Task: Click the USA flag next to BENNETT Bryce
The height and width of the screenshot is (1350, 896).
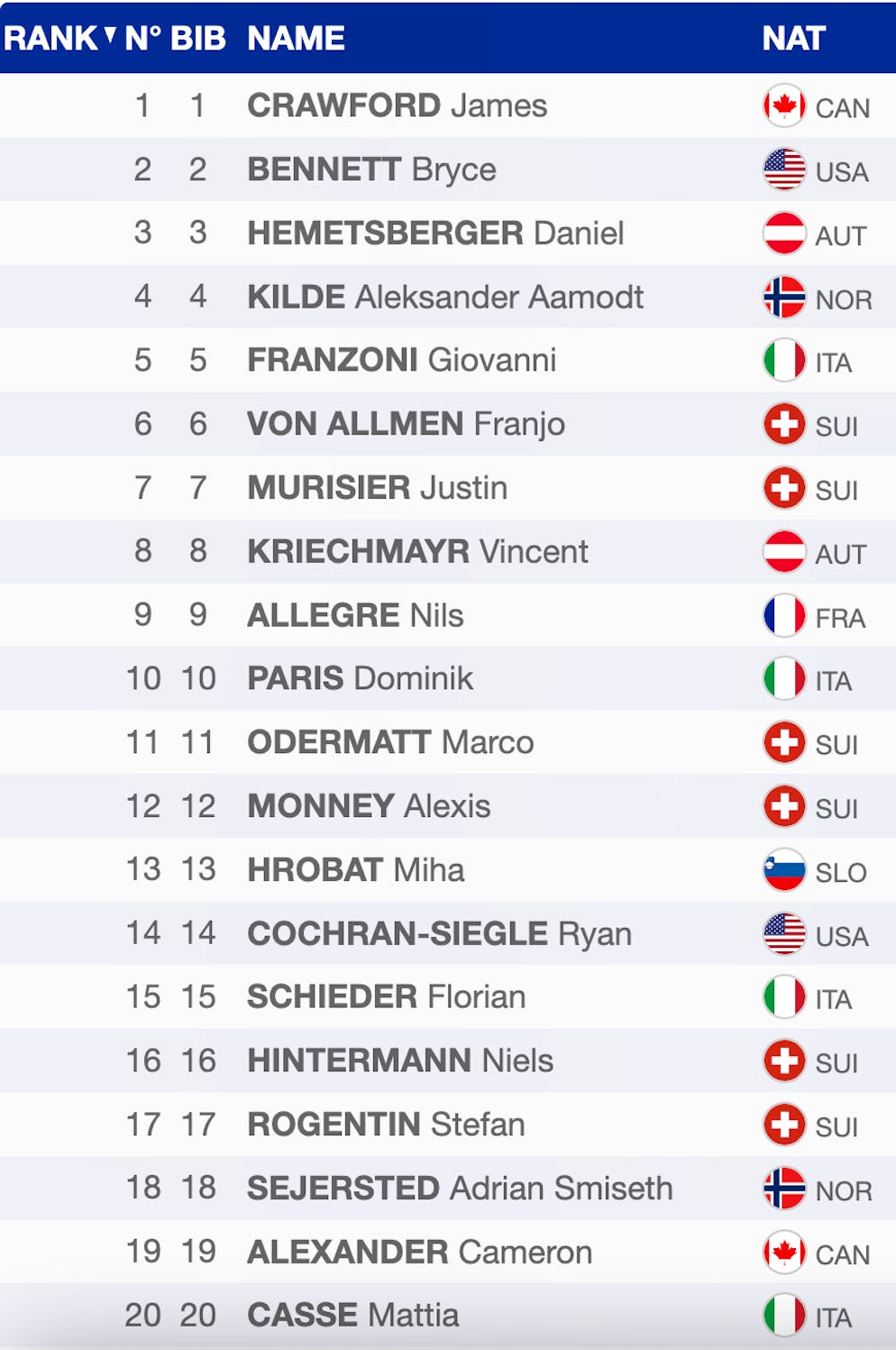Action: [x=783, y=170]
